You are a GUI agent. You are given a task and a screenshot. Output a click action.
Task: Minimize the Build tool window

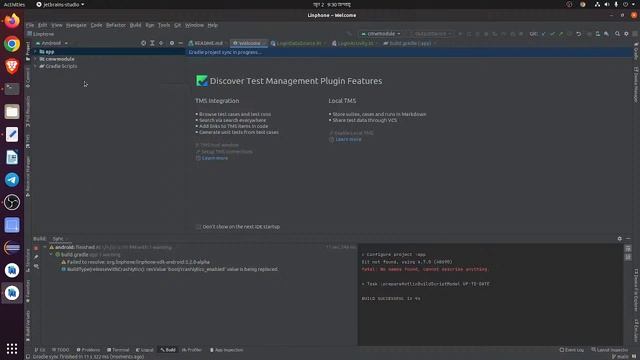(628, 238)
